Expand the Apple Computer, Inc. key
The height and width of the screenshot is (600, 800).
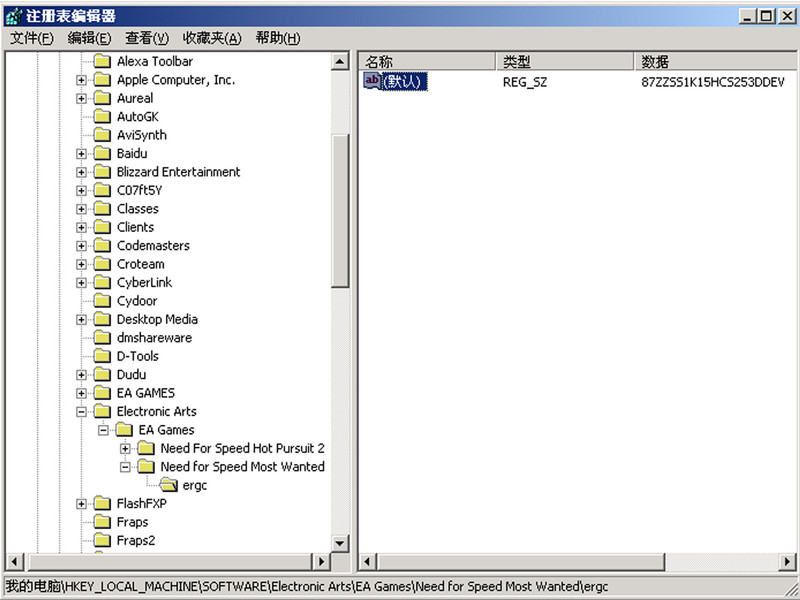coord(81,80)
